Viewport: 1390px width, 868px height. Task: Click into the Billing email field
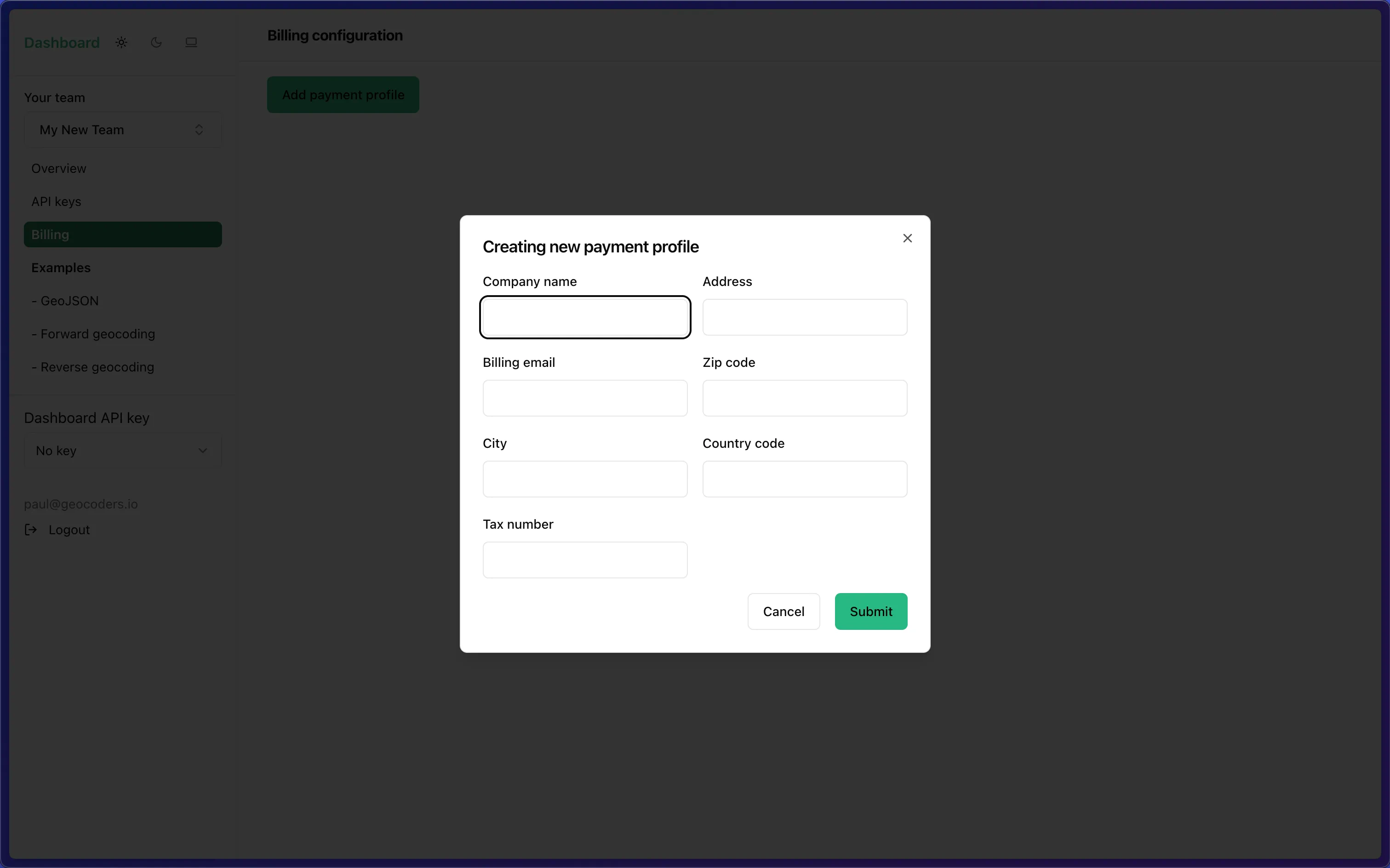point(584,399)
